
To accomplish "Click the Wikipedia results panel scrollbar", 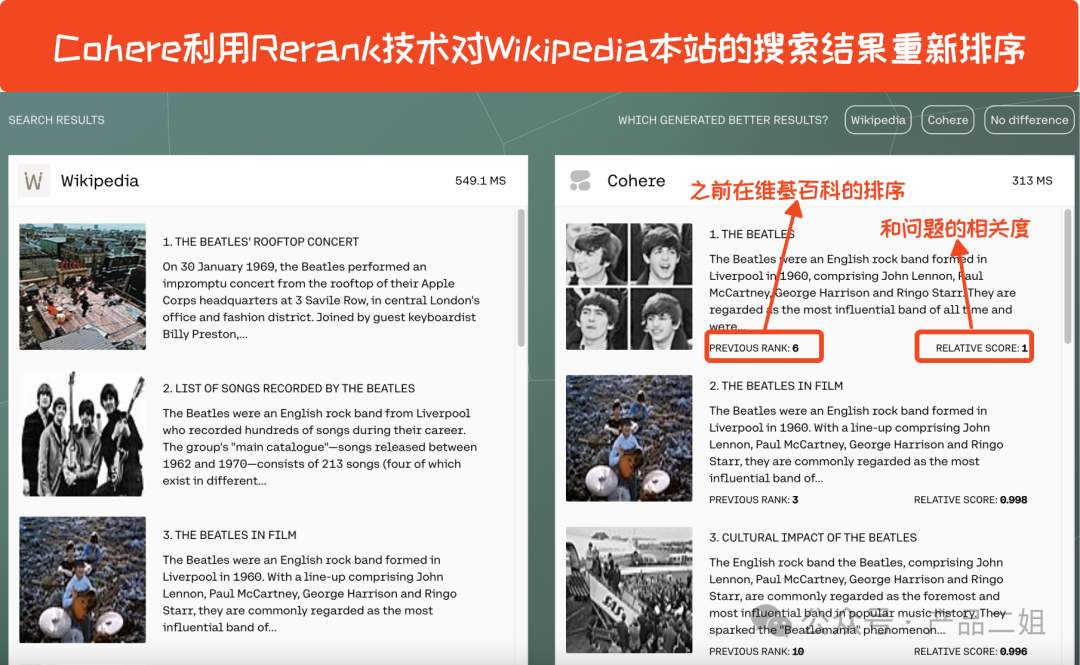I will pyautogui.click(x=521, y=278).
